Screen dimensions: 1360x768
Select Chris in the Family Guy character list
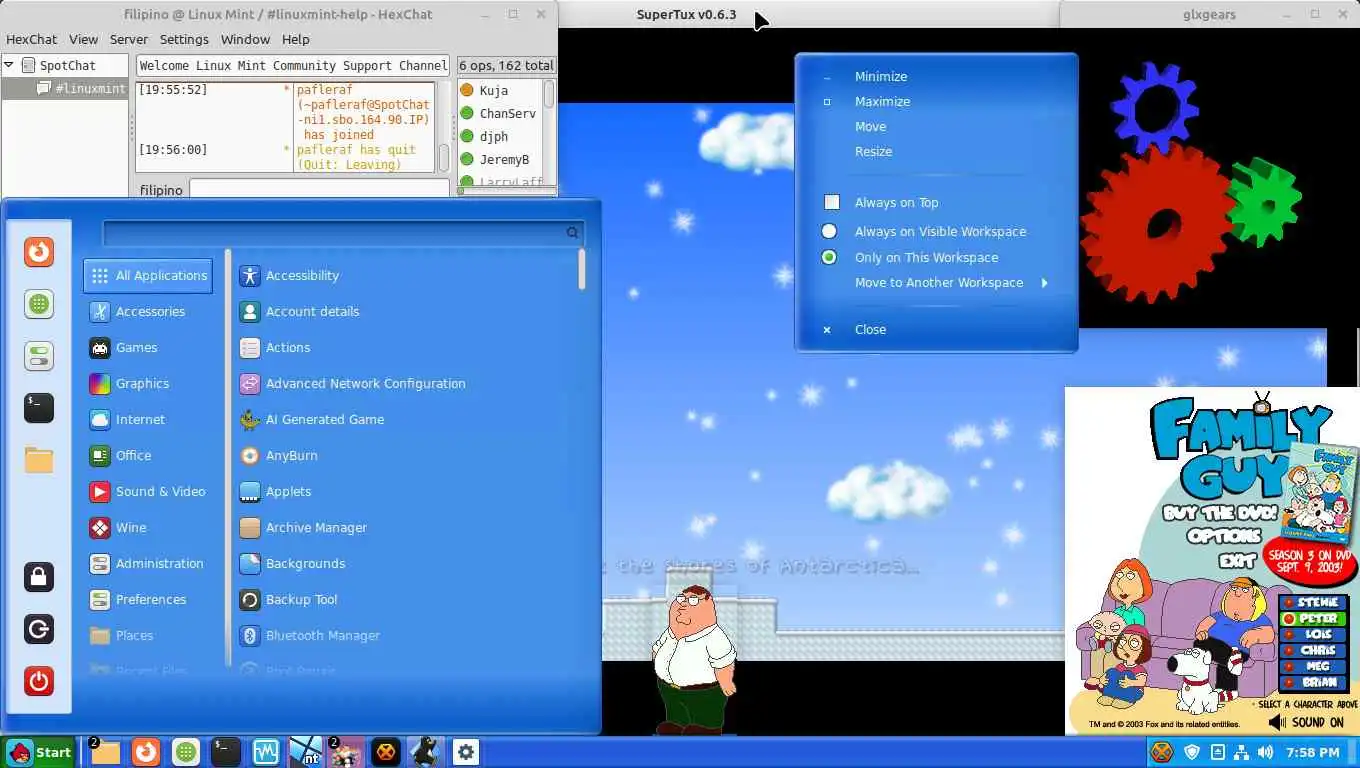[1311, 650]
